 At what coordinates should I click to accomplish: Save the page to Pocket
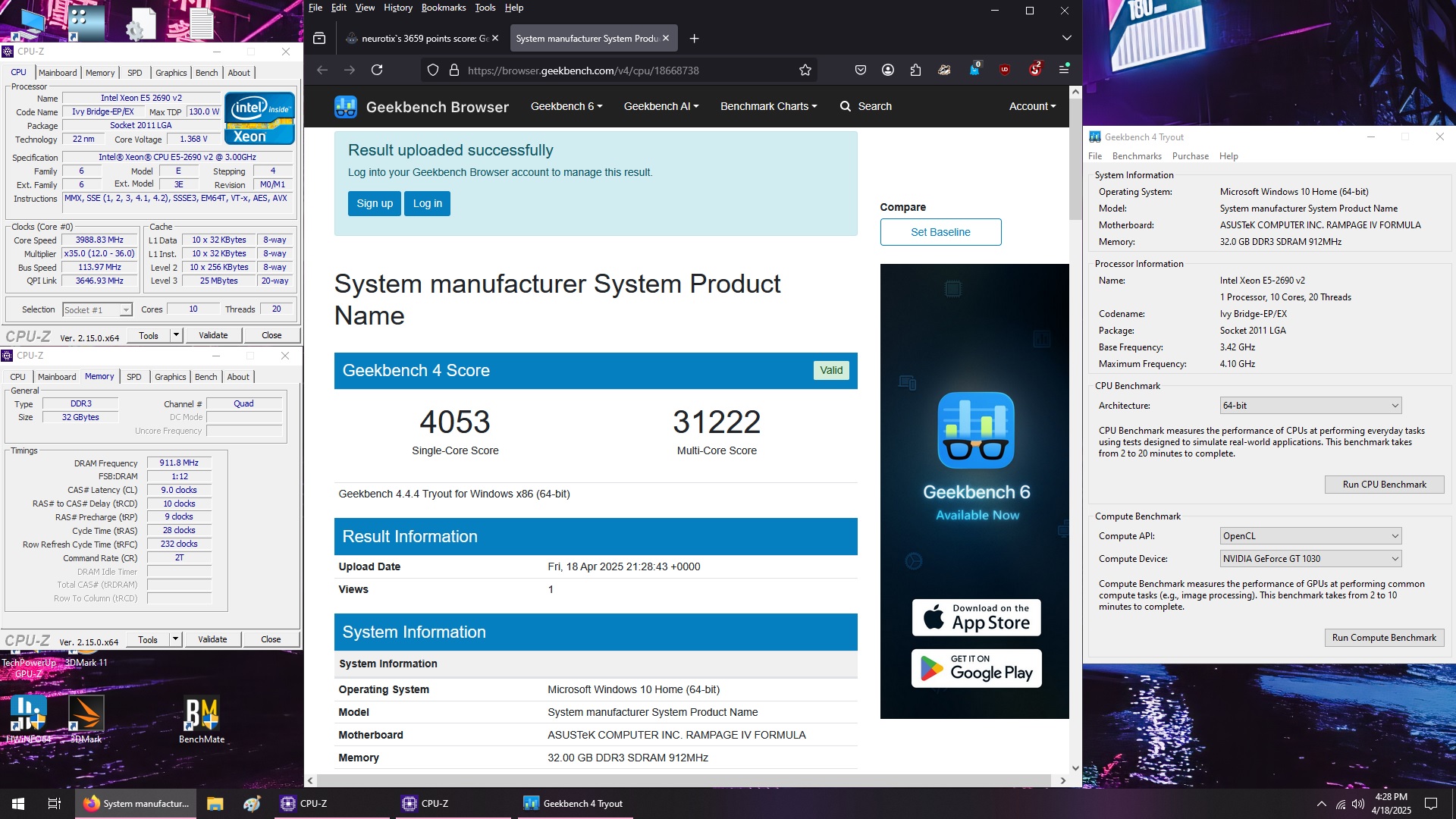(x=861, y=70)
